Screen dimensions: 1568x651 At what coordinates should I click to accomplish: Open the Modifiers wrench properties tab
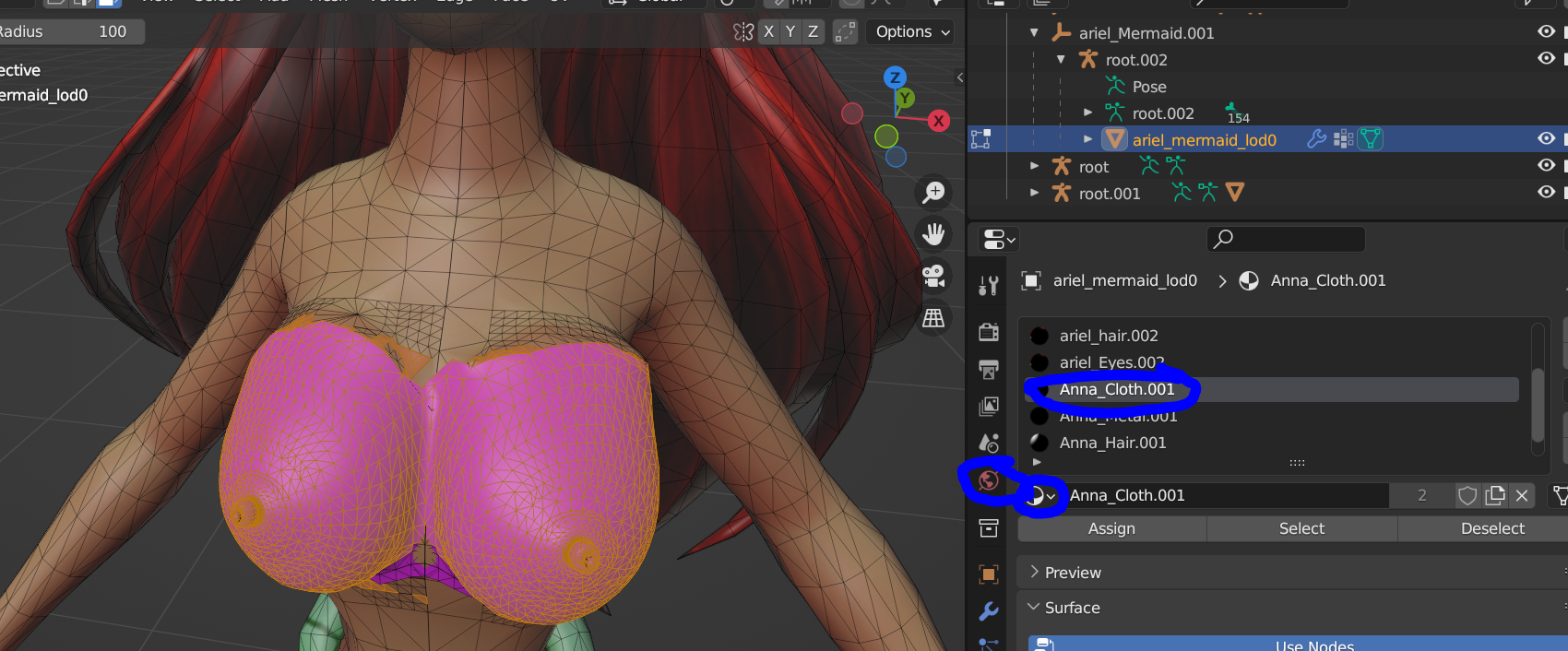click(x=989, y=611)
